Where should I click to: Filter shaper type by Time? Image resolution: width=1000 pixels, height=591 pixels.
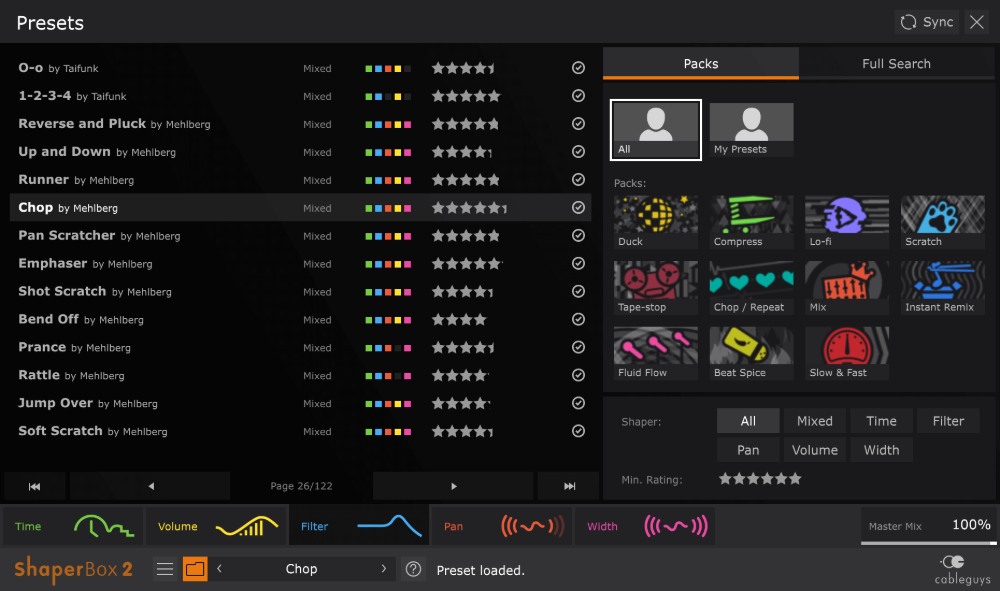pyautogui.click(x=881, y=421)
